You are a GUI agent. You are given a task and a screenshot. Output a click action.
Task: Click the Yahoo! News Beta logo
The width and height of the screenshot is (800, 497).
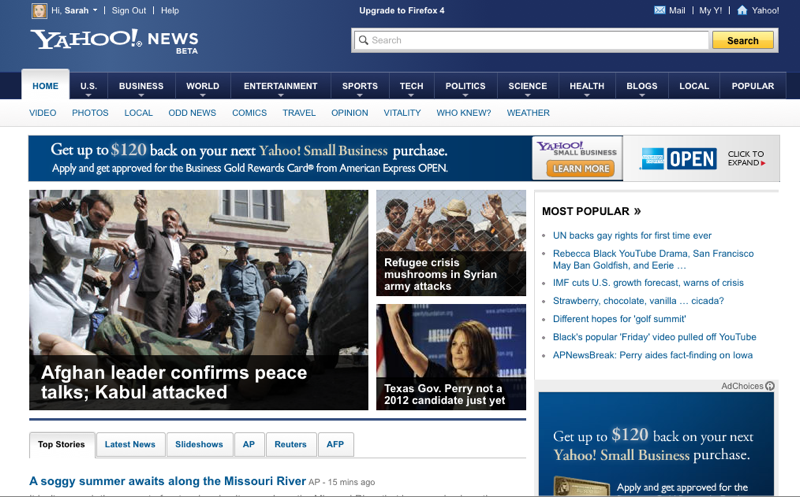click(x=114, y=41)
